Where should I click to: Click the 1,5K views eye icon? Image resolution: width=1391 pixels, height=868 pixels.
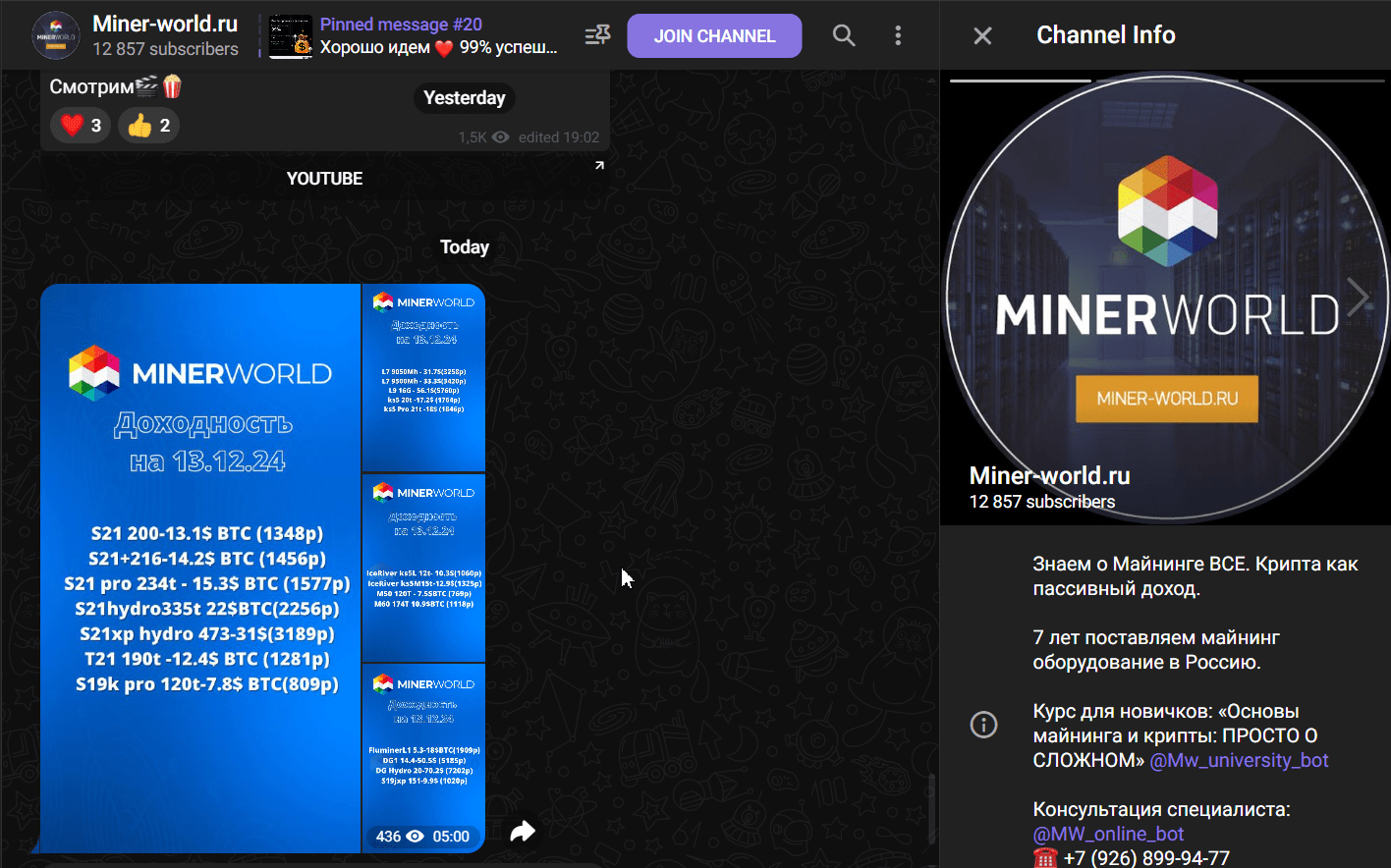tap(500, 137)
